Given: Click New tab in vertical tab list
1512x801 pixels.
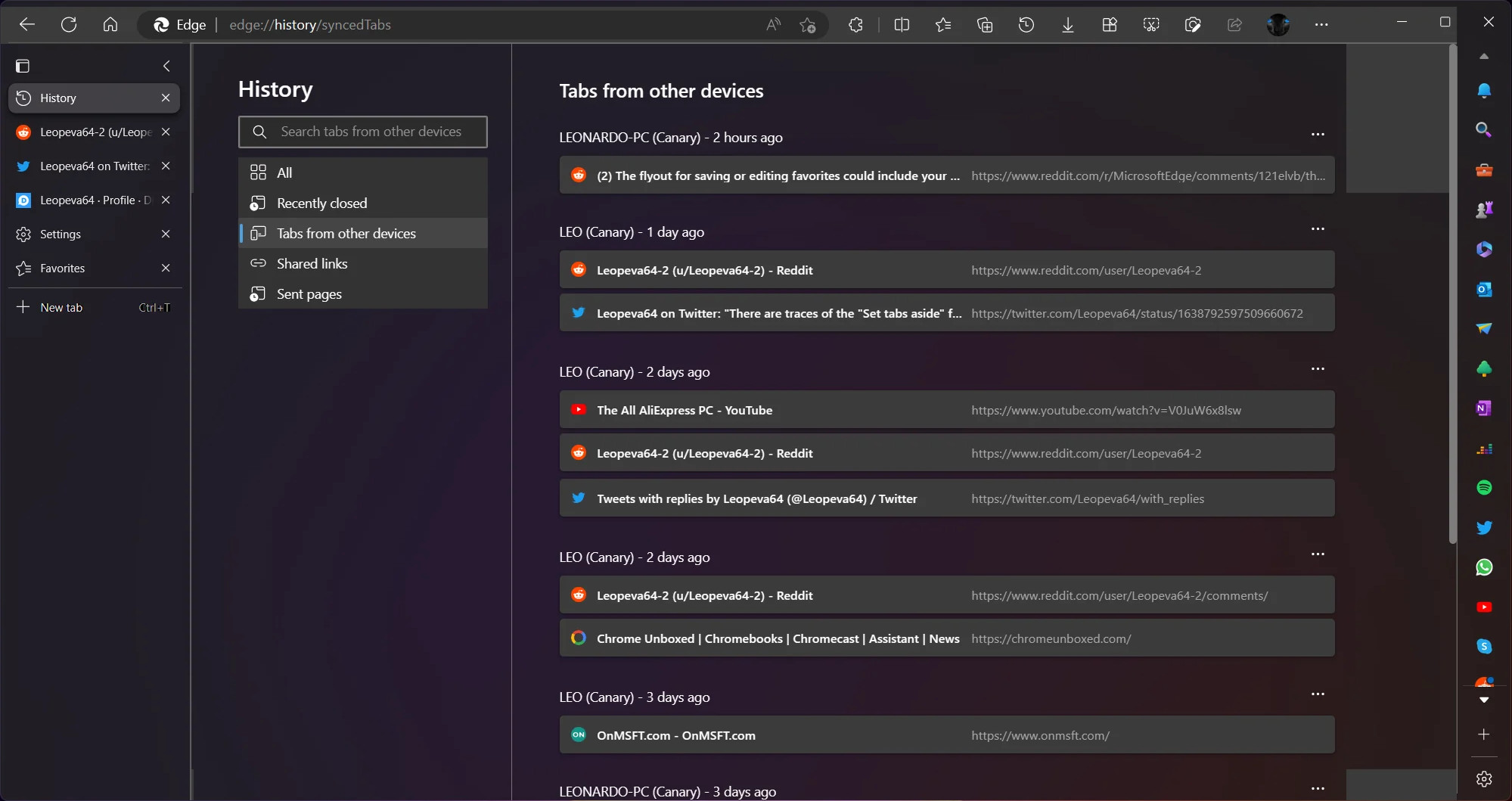Looking at the screenshot, I should tap(61, 308).
